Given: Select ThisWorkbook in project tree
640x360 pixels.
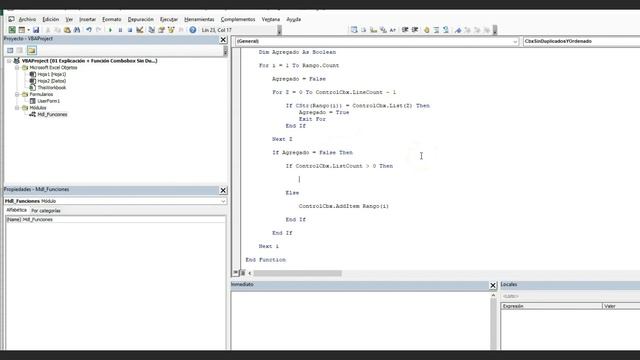Looking at the screenshot, I should [x=51, y=87].
